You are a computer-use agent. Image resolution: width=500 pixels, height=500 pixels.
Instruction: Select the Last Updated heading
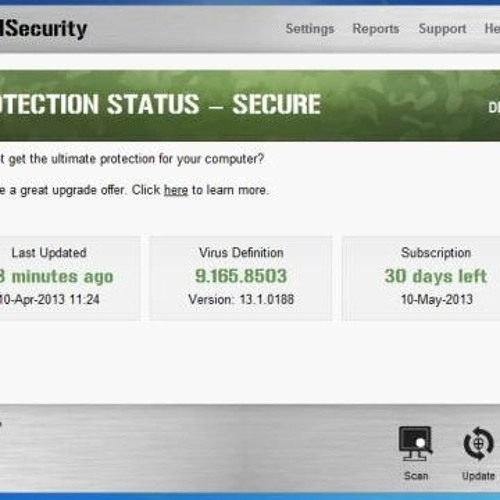pyautogui.click(x=49, y=253)
